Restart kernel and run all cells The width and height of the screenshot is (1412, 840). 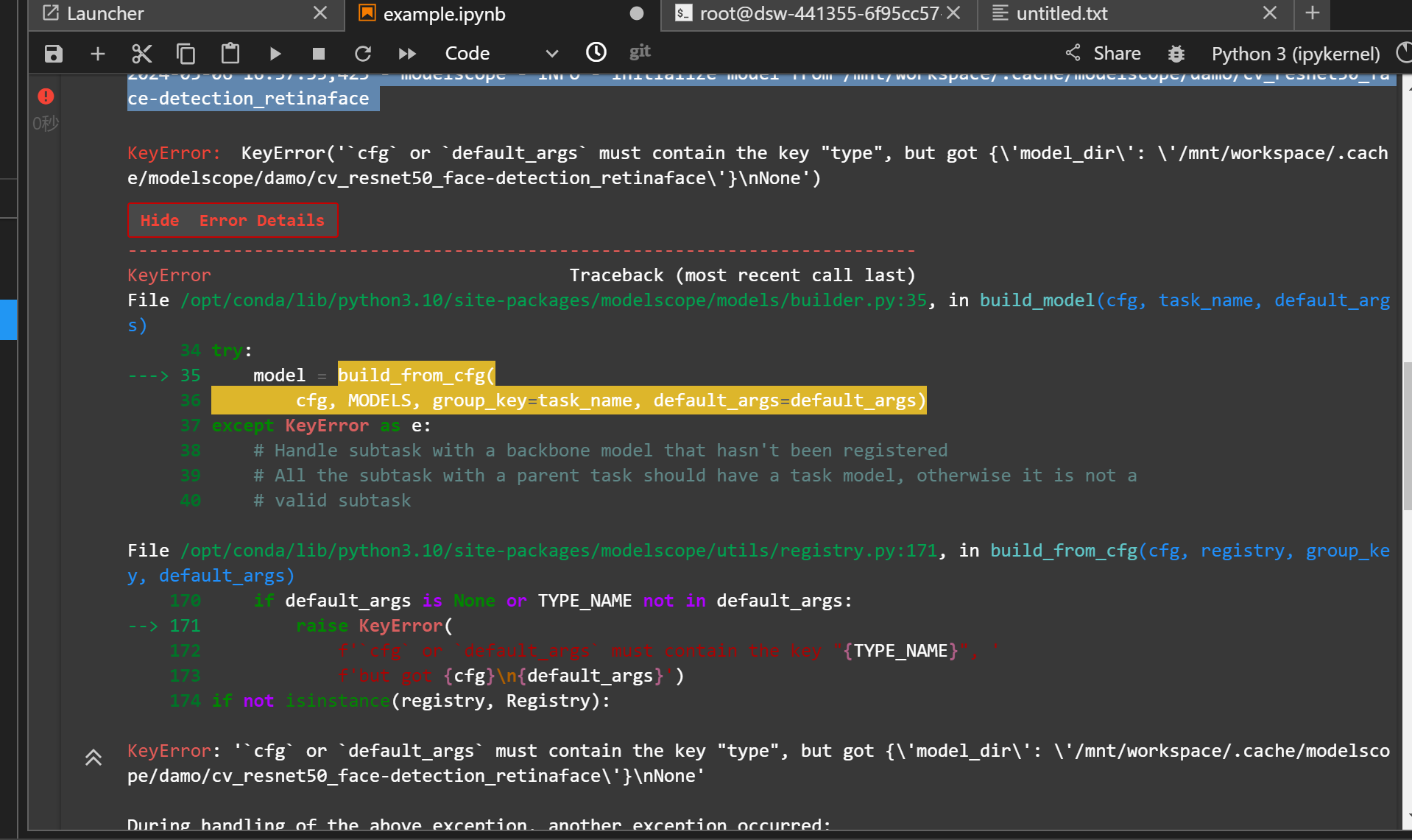407,54
